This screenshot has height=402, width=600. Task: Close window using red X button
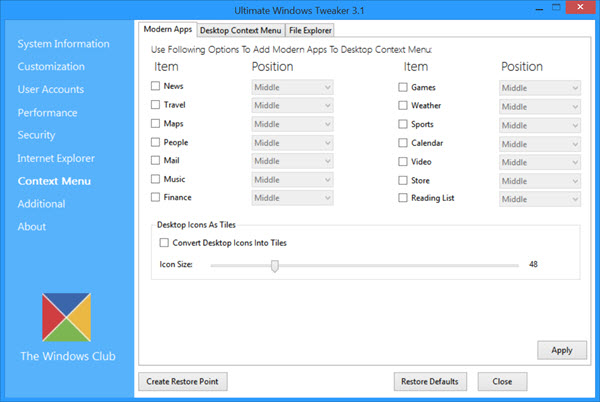coord(580,7)
